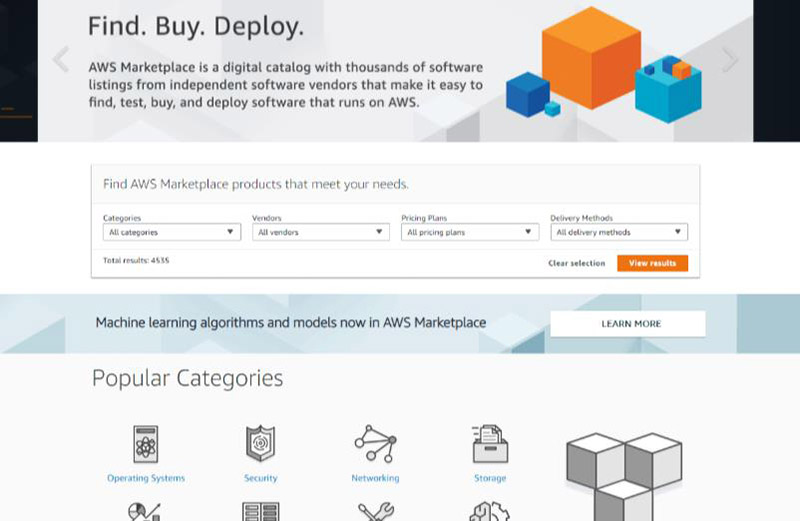The image size is (800, 521).
Task: Advance the banner with the right arrow
Action: pyautogui.click(x=730, y=59)
